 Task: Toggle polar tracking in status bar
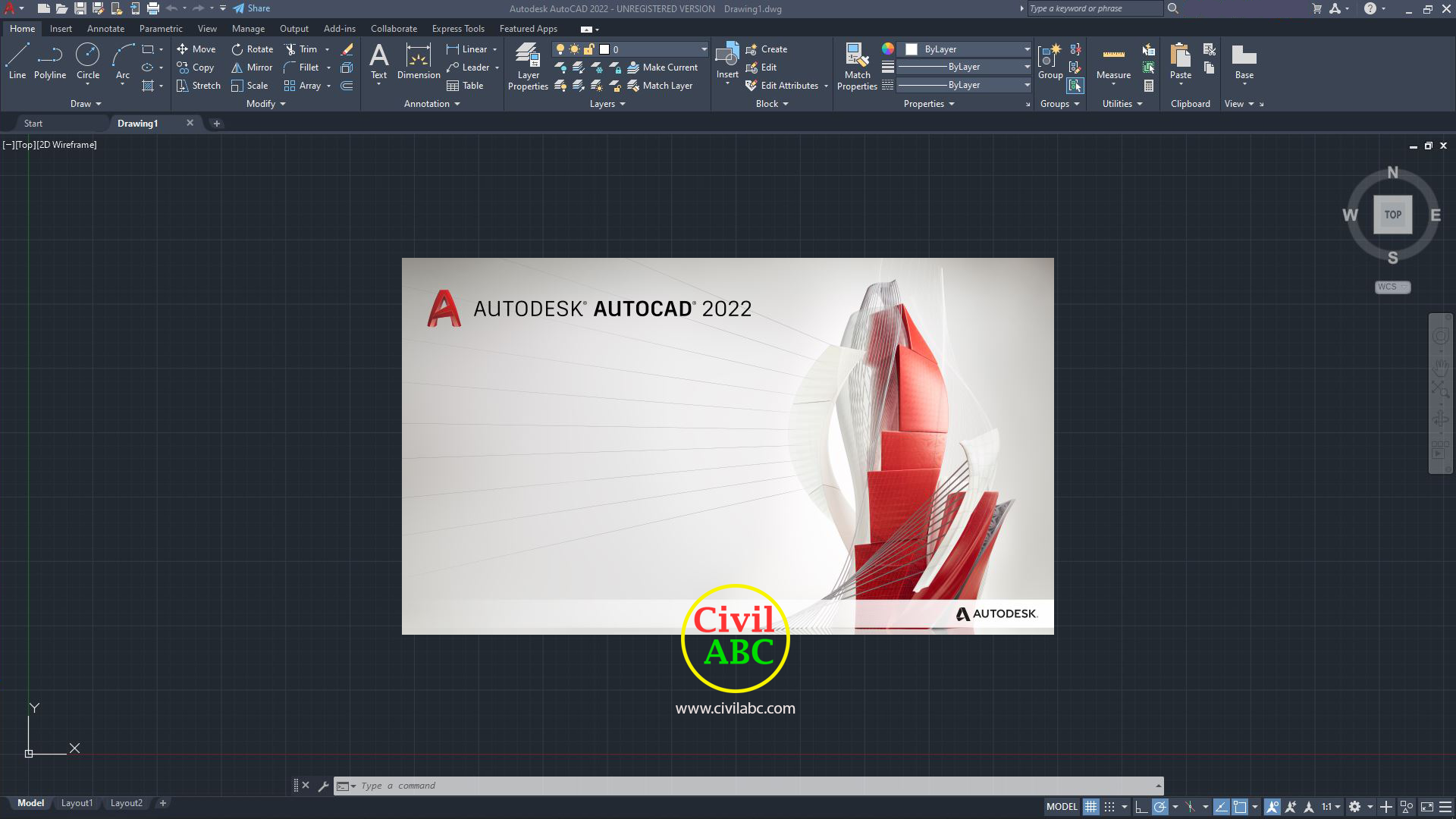pyautogui.click(x=1159, y=807)
